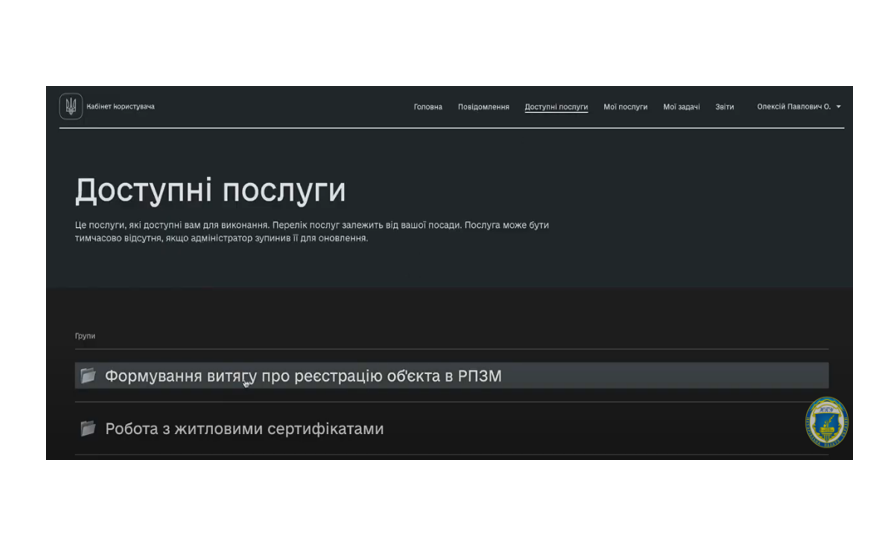The height and width of the screenshot is (540, 889).
Task: Navigate to the Звіти page
Action: (724, 107)
